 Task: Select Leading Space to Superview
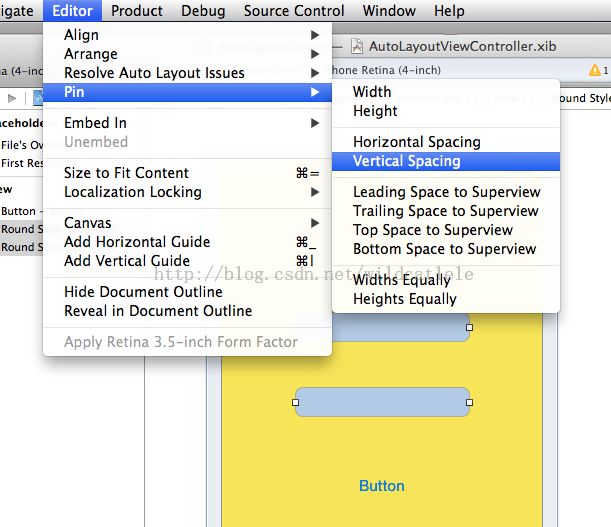coord(446,192)
